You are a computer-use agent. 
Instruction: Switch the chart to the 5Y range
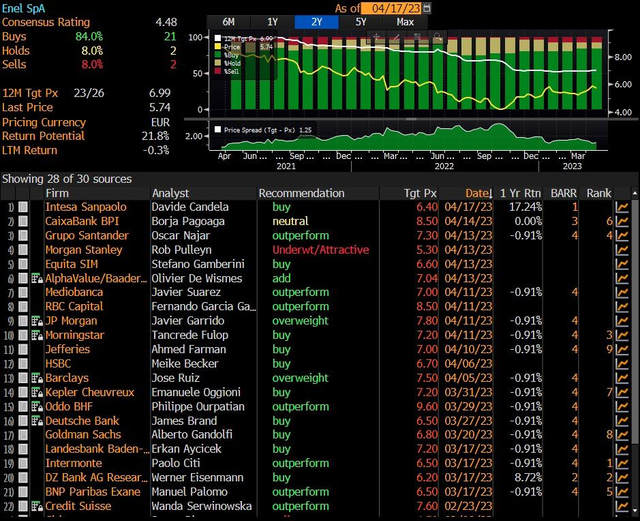[x=361, y=22]
